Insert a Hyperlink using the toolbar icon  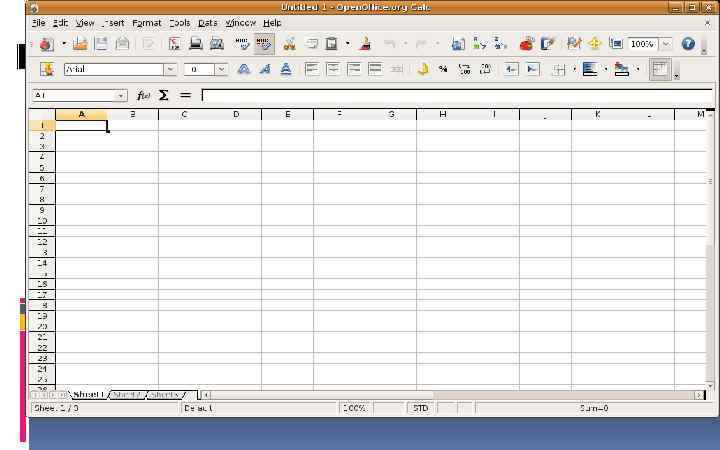(458, 44)
